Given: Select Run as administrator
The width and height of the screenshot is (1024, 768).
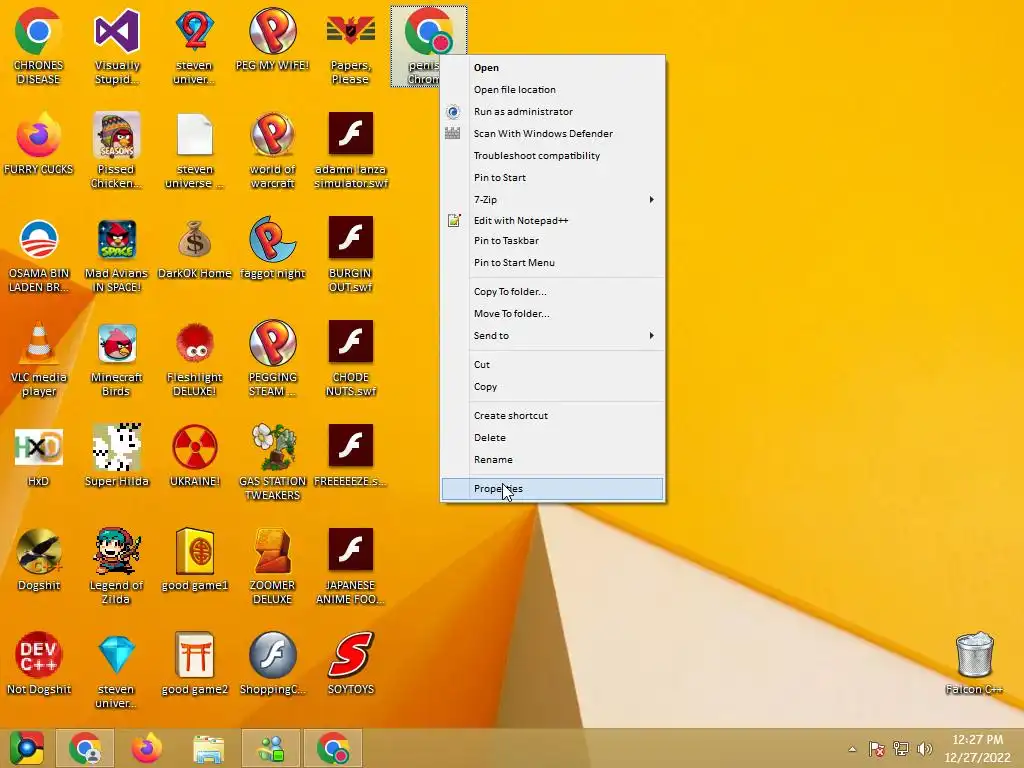Looking at the screenshot, I should [552, 112].
